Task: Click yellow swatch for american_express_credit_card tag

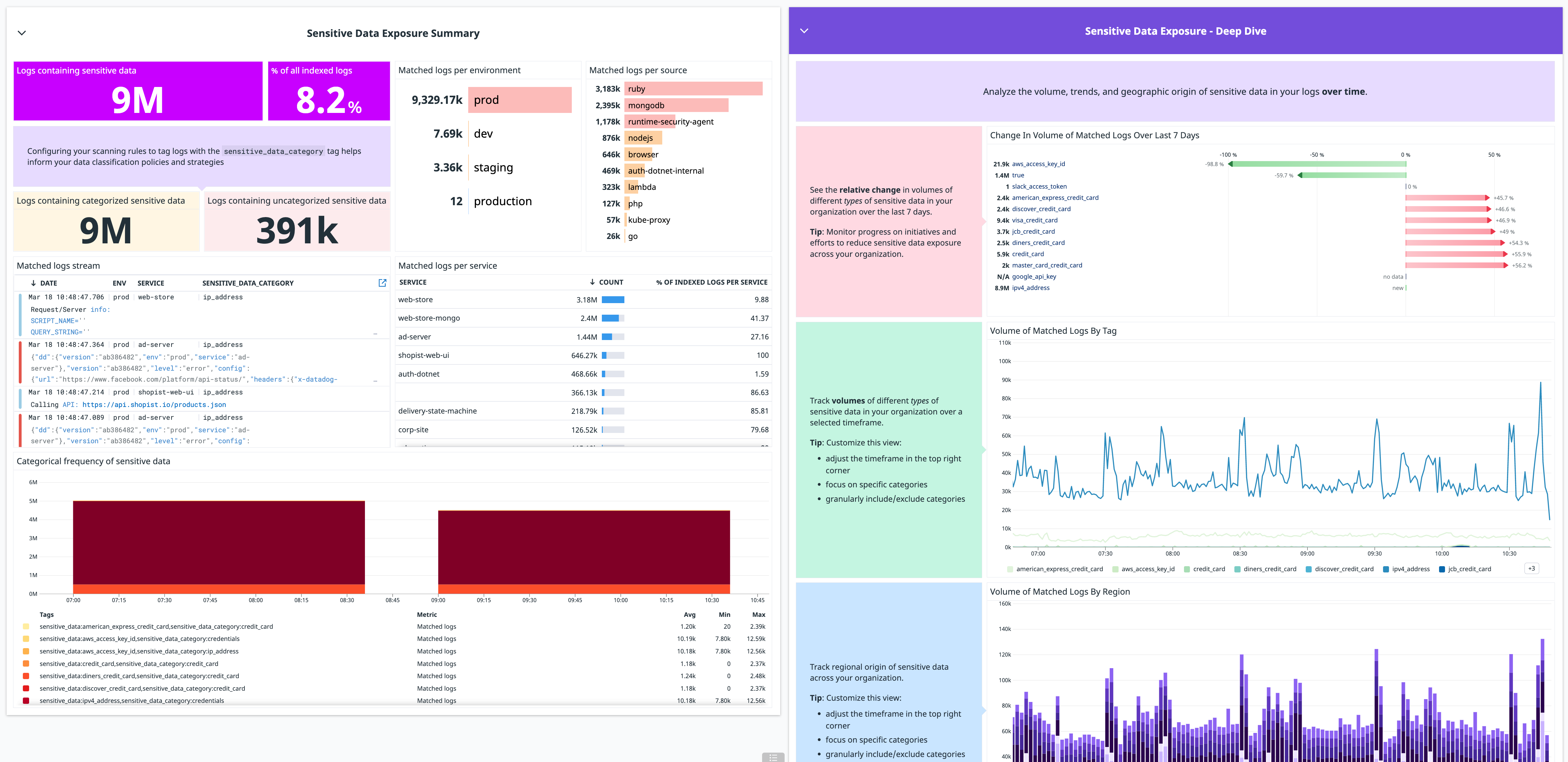Action: (x=26, y=626)
